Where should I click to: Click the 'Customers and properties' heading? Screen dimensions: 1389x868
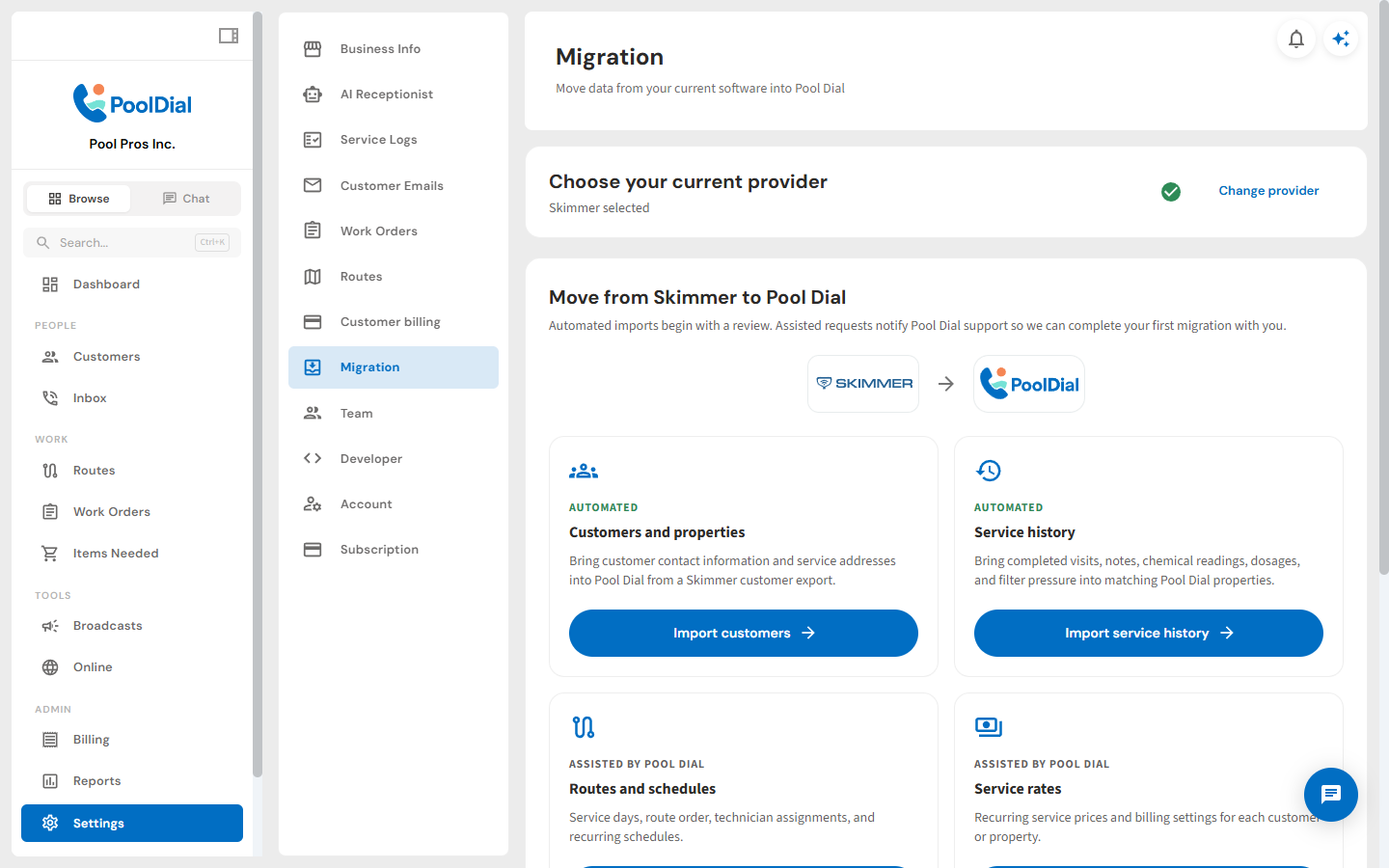[657, 532]
